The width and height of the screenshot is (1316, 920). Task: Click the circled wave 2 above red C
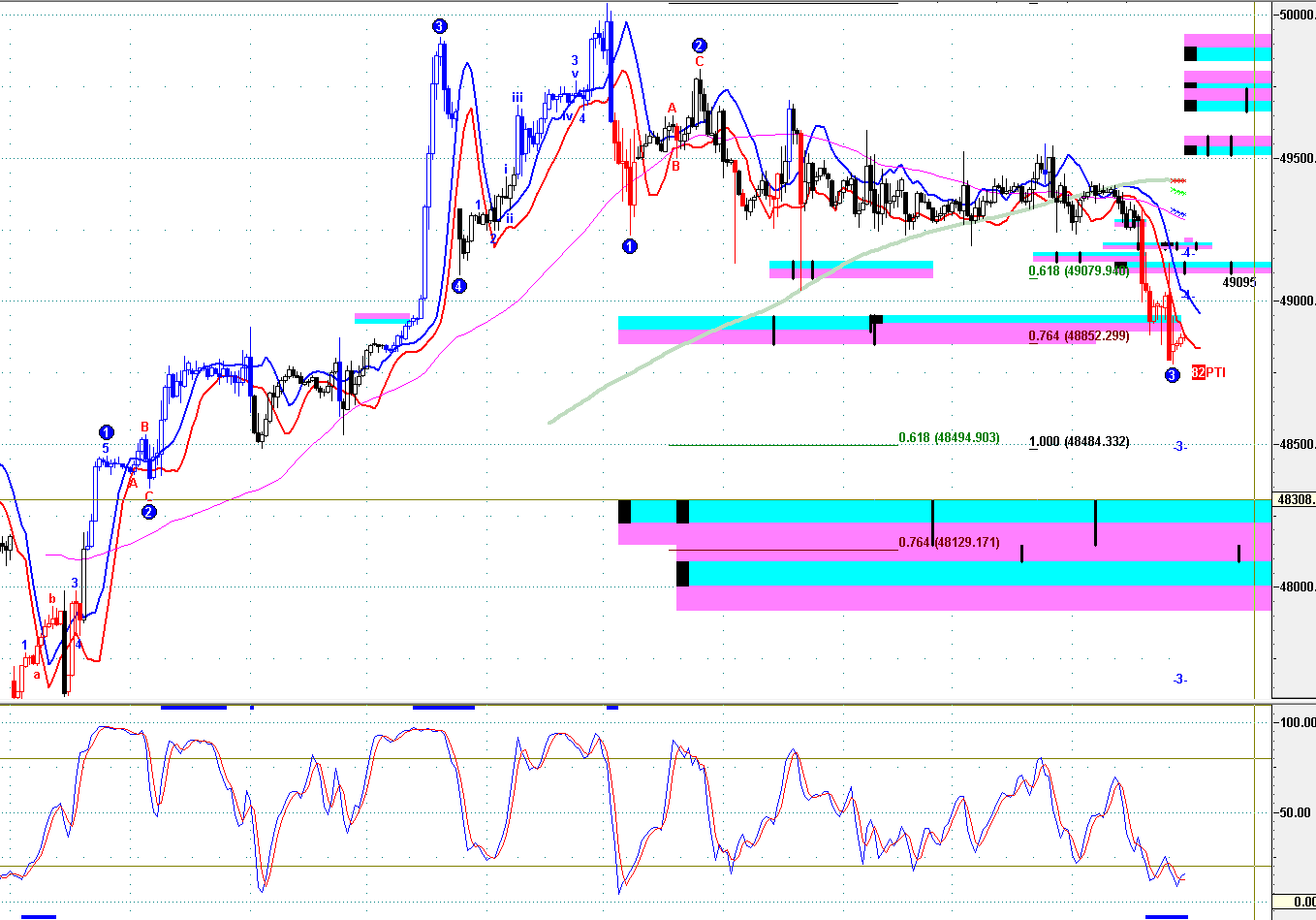pos(700,46)
